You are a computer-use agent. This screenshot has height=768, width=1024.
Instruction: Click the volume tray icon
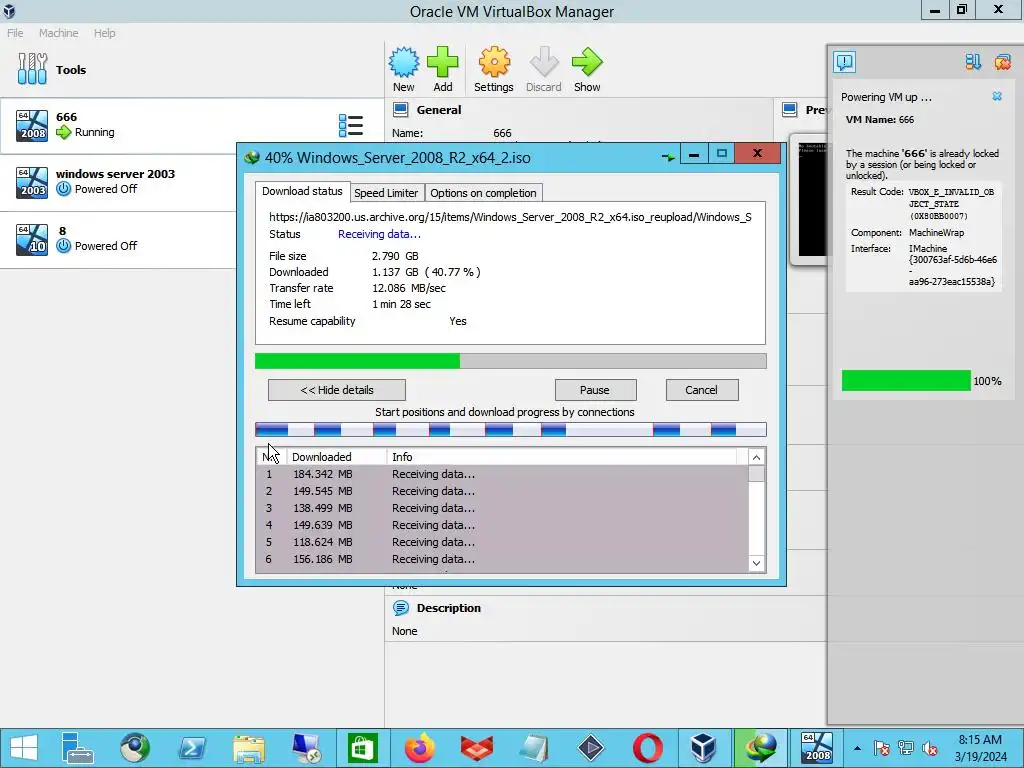(x=930, y=748)
